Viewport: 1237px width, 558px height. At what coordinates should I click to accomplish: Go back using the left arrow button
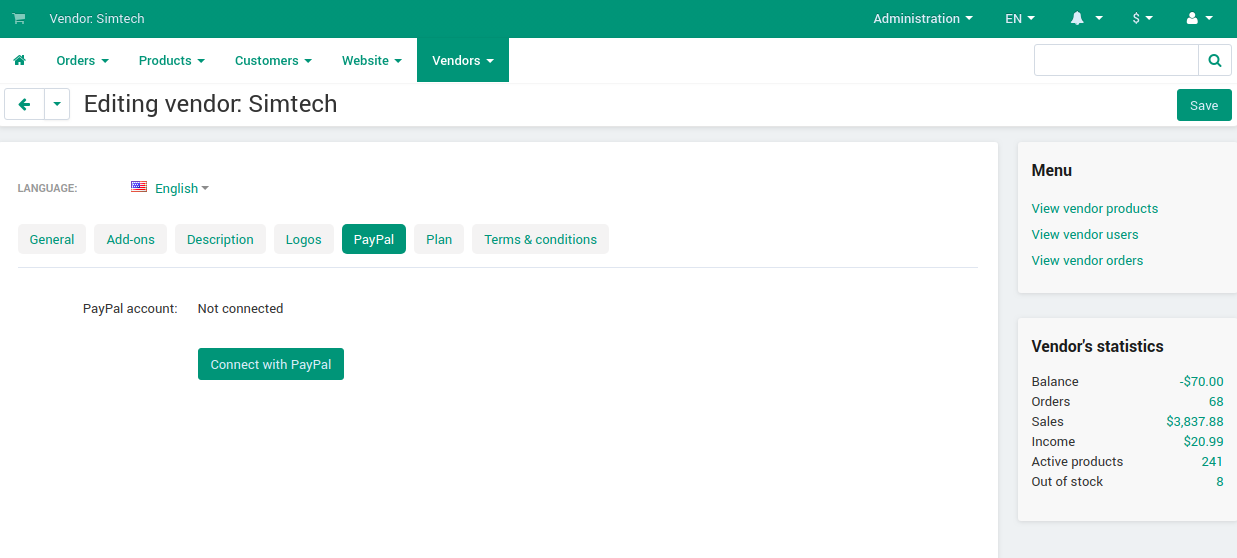(25, 104)
